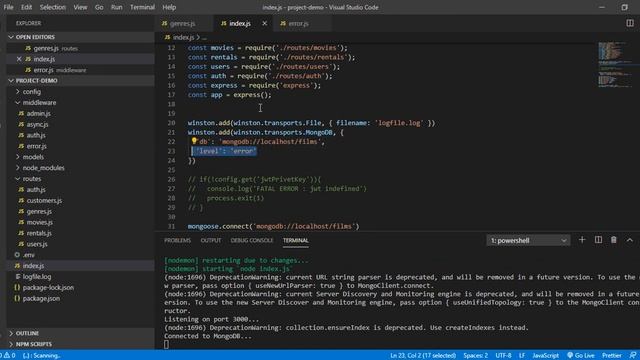The width and height of the screenshot is (640, 360).
Task: Click Prettier in the status bar
Action: point(611,356)
